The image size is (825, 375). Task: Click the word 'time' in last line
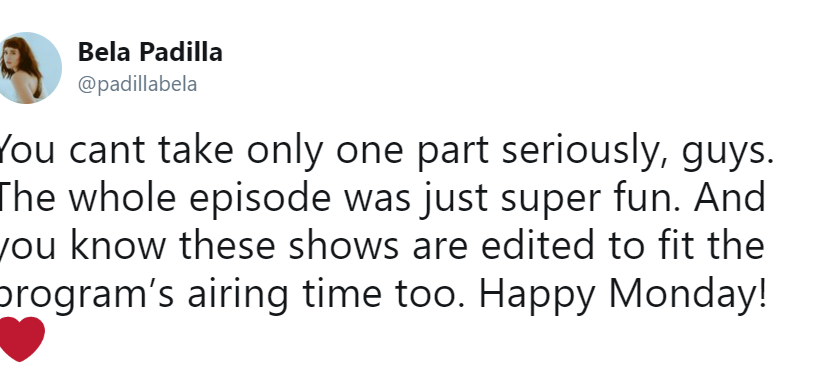(x=342, y=294)
